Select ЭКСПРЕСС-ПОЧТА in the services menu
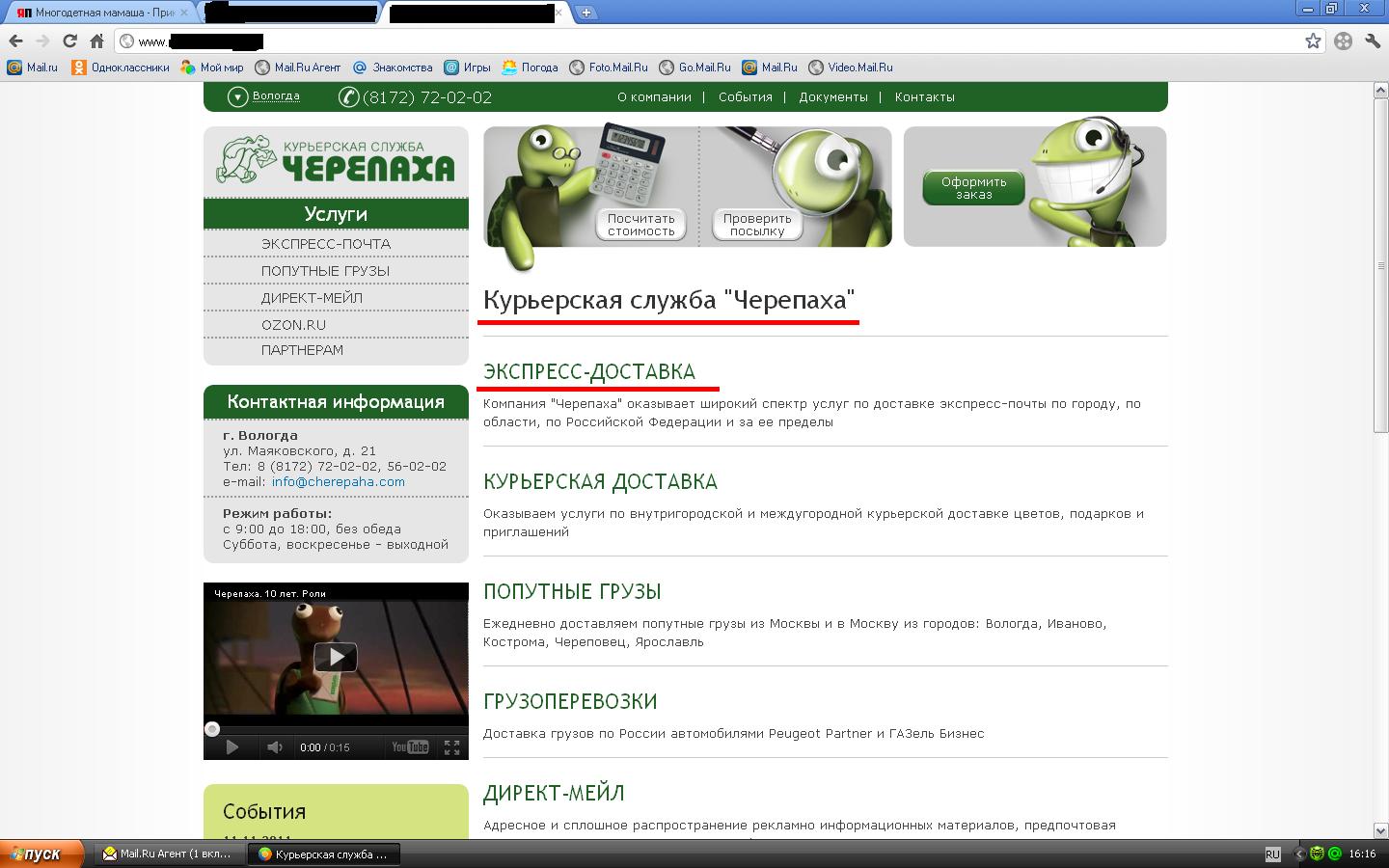Screen dimensions: 1389x868 pos(326,244)
